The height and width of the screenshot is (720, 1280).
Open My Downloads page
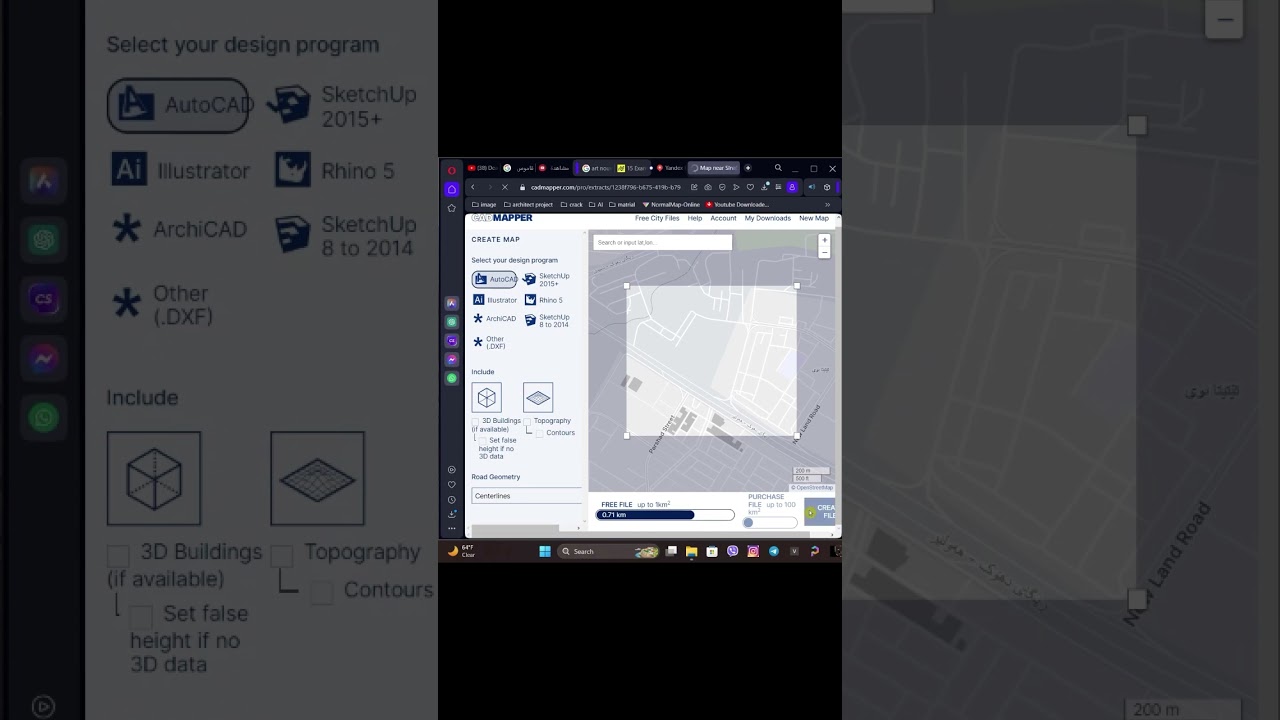pos(768,218)
